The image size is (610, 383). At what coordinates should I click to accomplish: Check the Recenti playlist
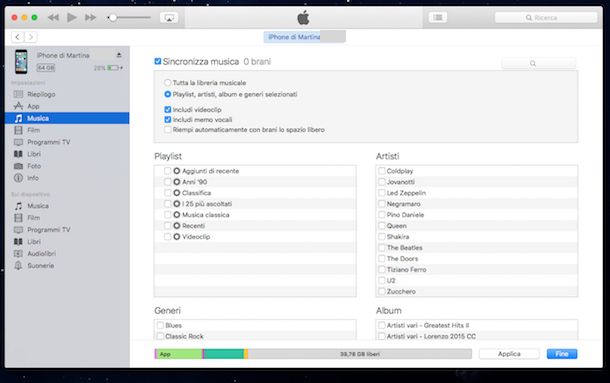click(x=168, y=225)
